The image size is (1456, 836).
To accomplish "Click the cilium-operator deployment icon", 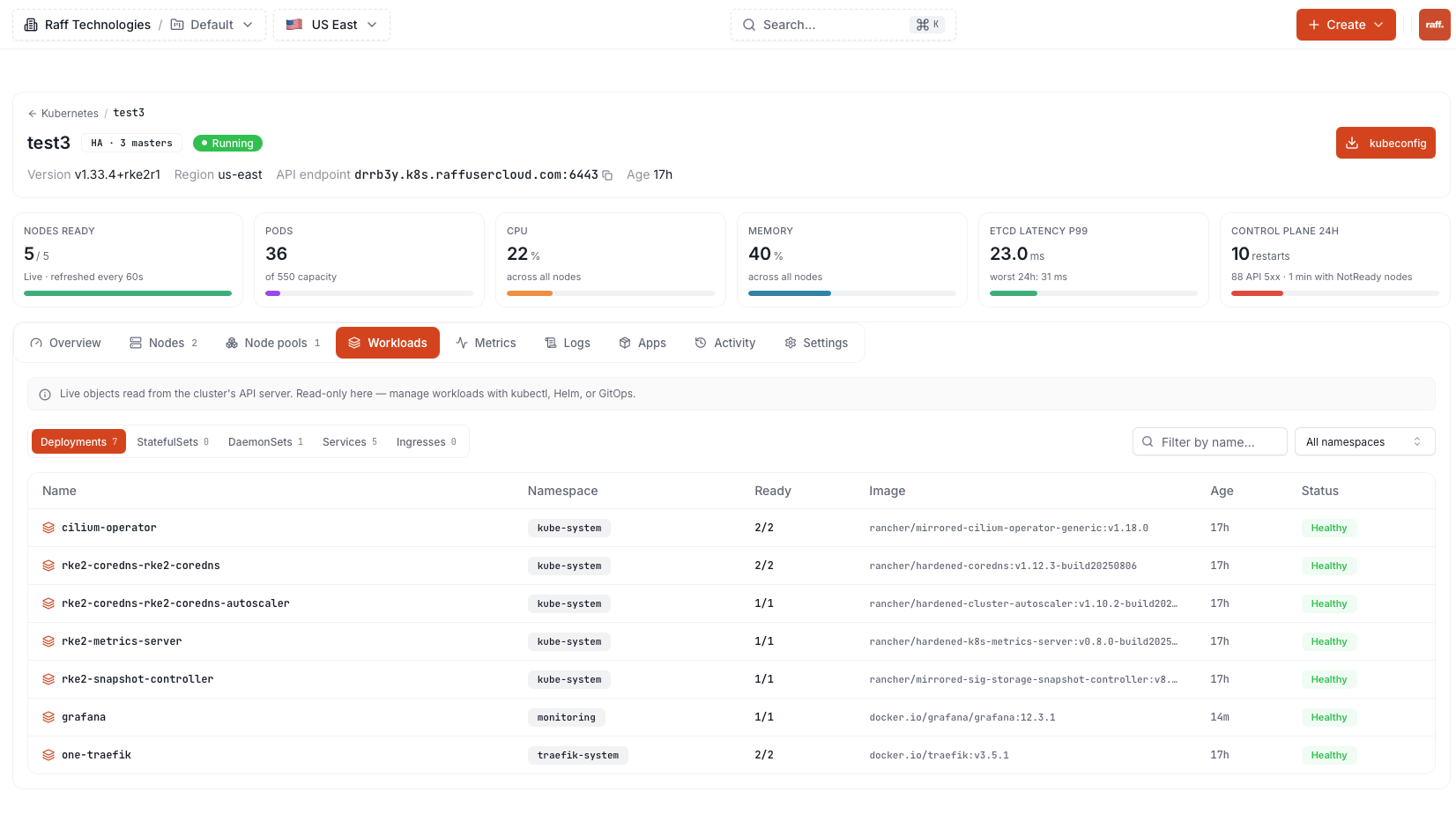I will [x=48, y=528].
